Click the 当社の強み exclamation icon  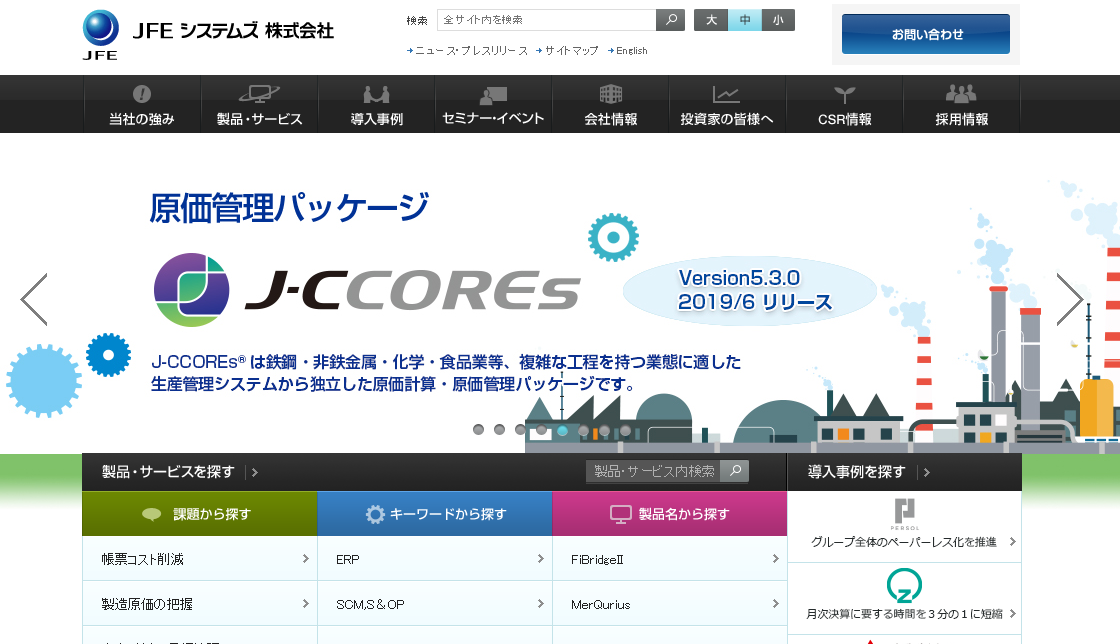(141, 94)
